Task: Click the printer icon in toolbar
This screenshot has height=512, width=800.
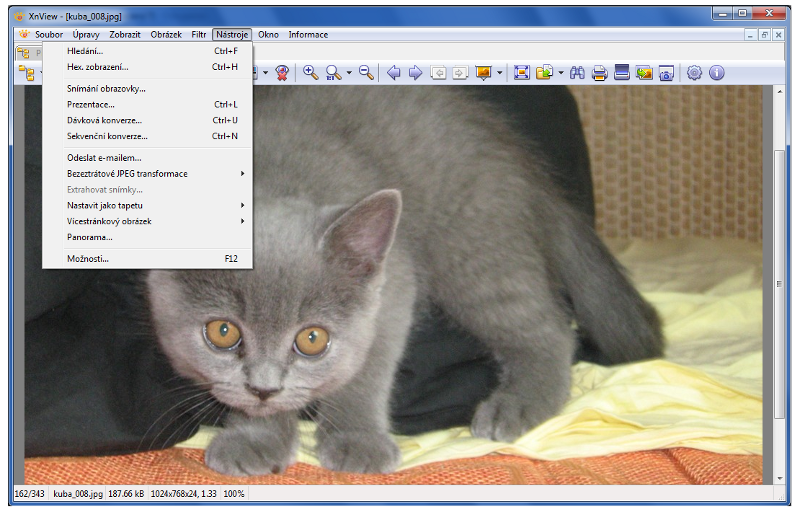Action: [599, 72]
